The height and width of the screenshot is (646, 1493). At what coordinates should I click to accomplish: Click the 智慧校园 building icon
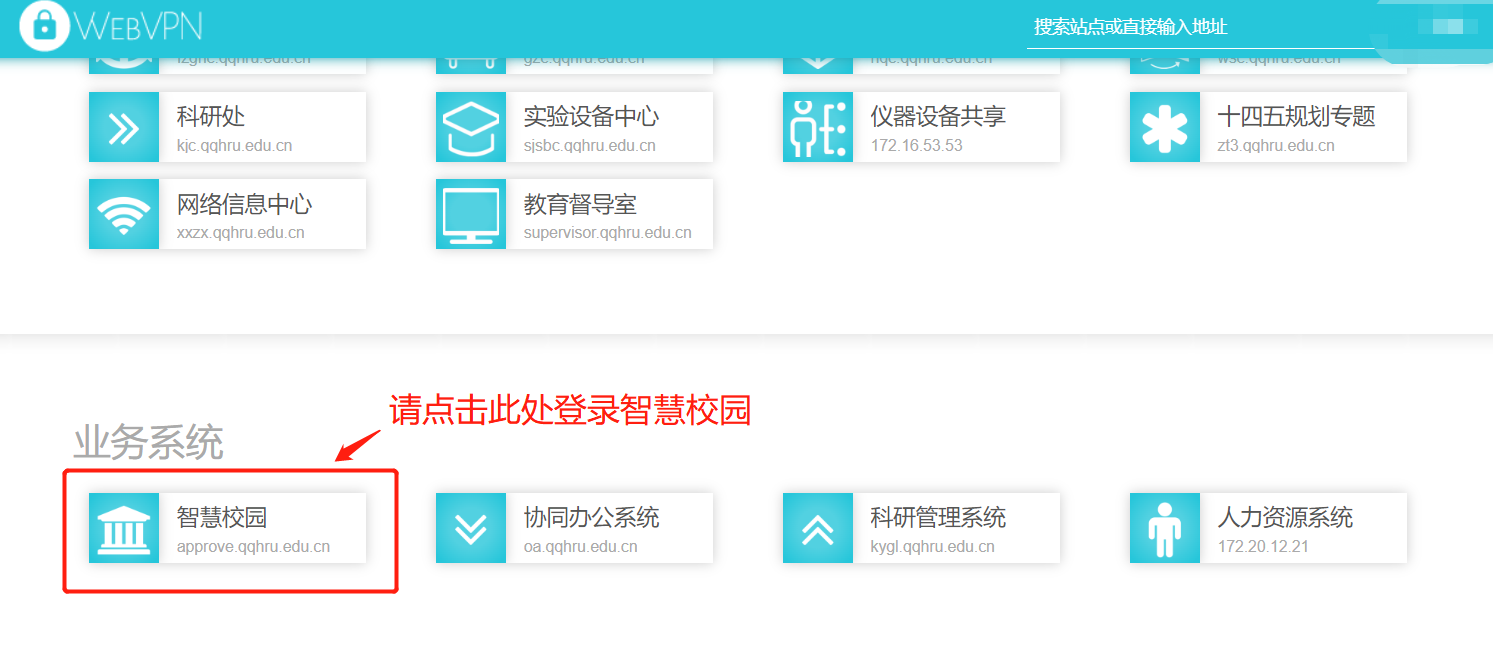point(124,528)
